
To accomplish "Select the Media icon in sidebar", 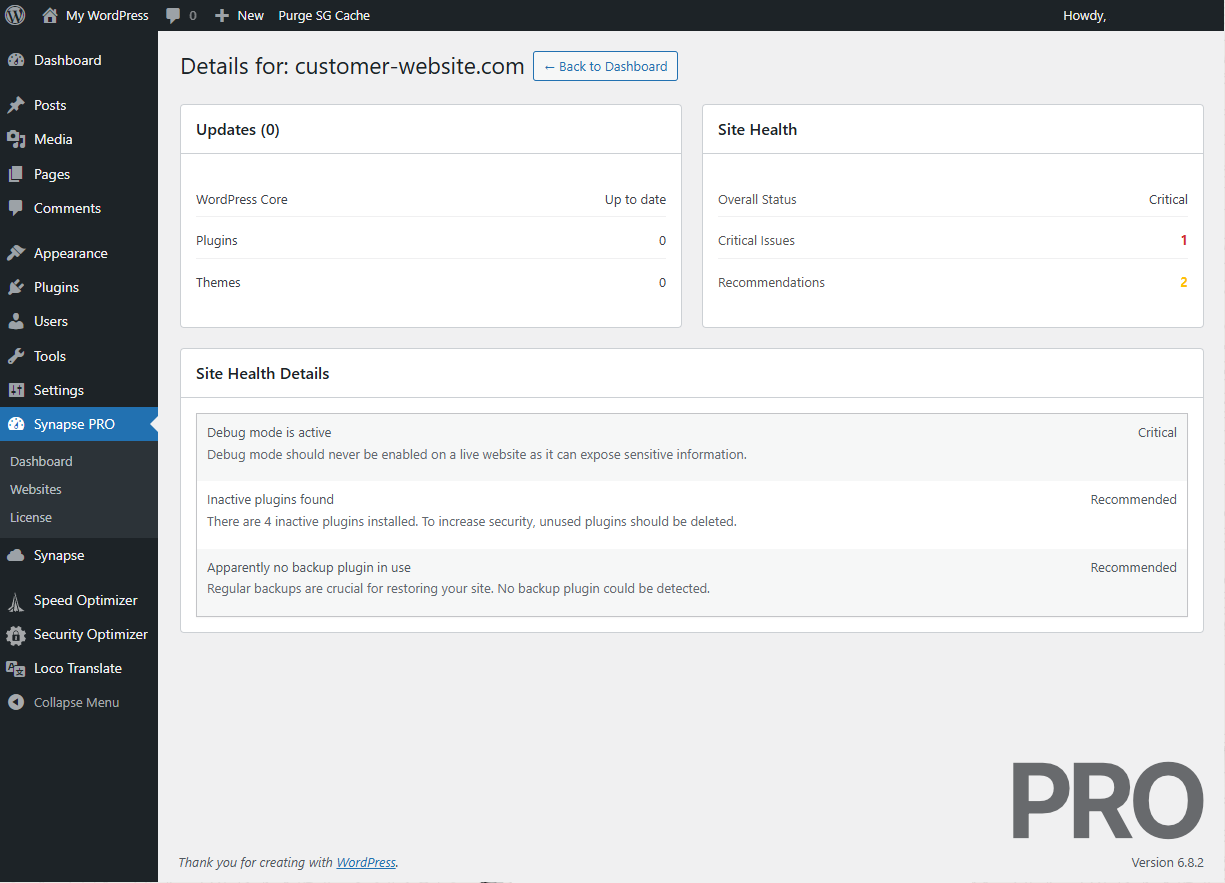I will [16, 139].
